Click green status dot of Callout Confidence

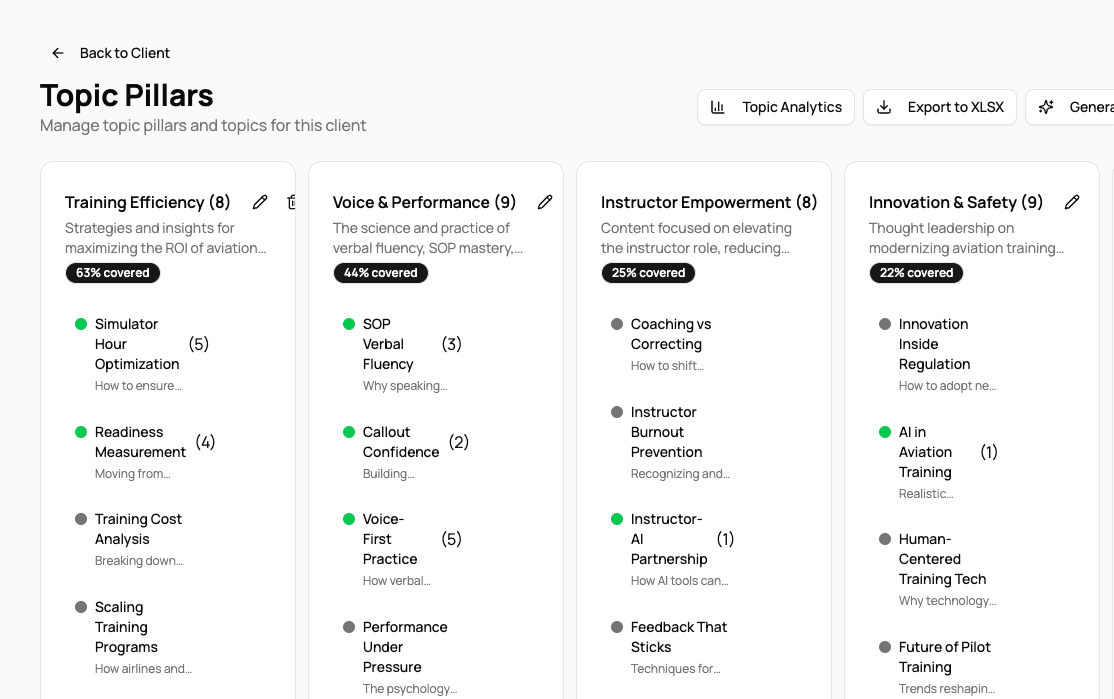pyautogui.click(x=349, y=432)
